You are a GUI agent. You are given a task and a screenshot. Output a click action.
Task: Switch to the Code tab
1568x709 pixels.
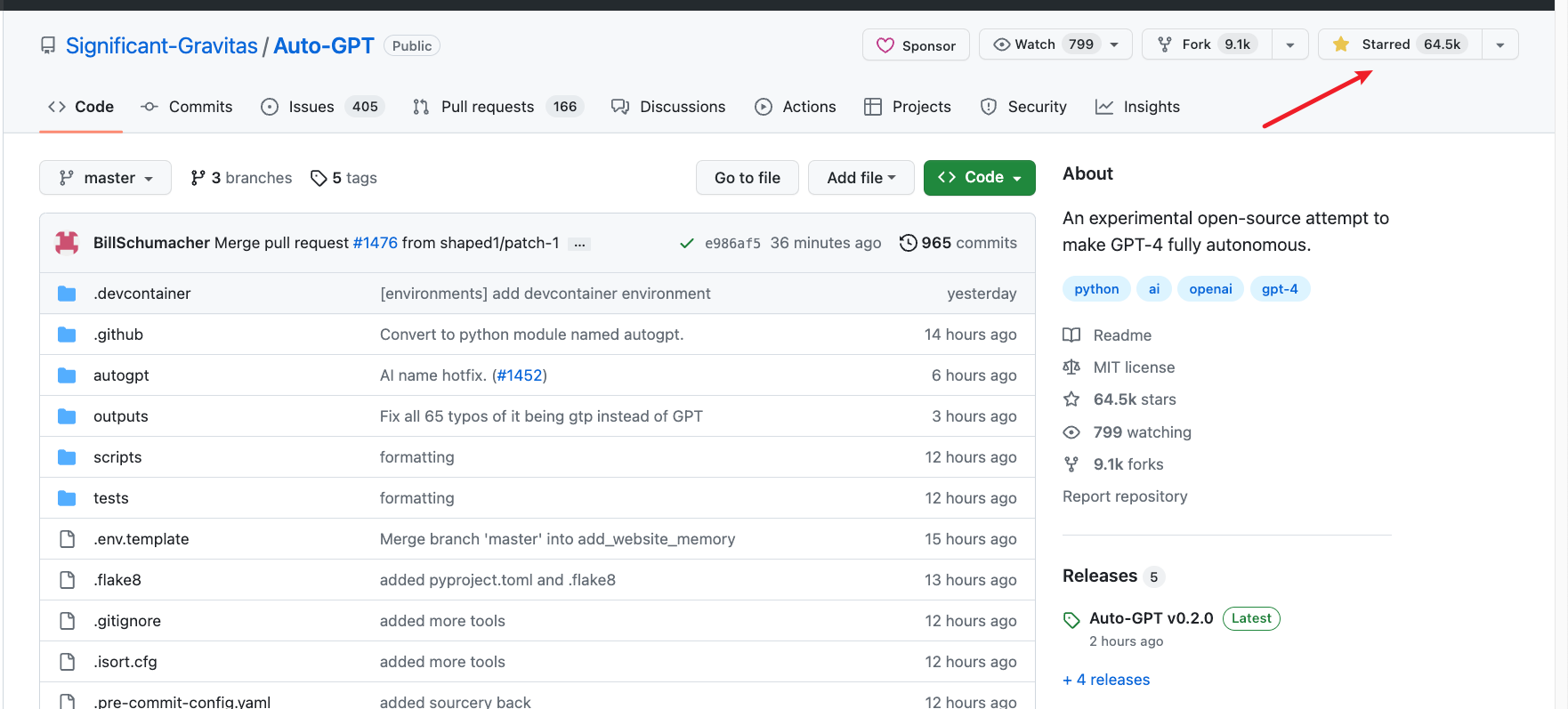[81, 107]
